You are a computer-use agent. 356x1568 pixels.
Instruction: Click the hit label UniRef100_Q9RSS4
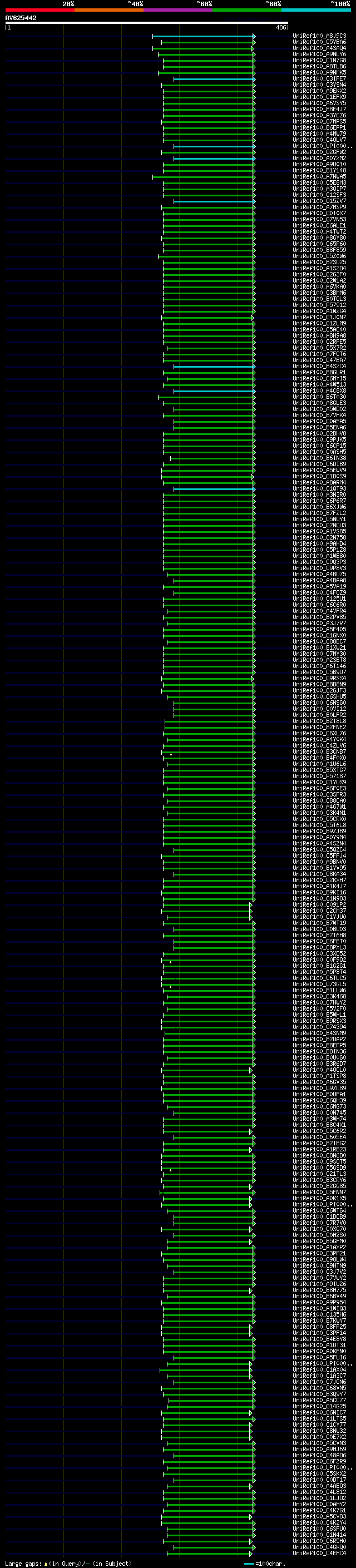tap(319, 678)
